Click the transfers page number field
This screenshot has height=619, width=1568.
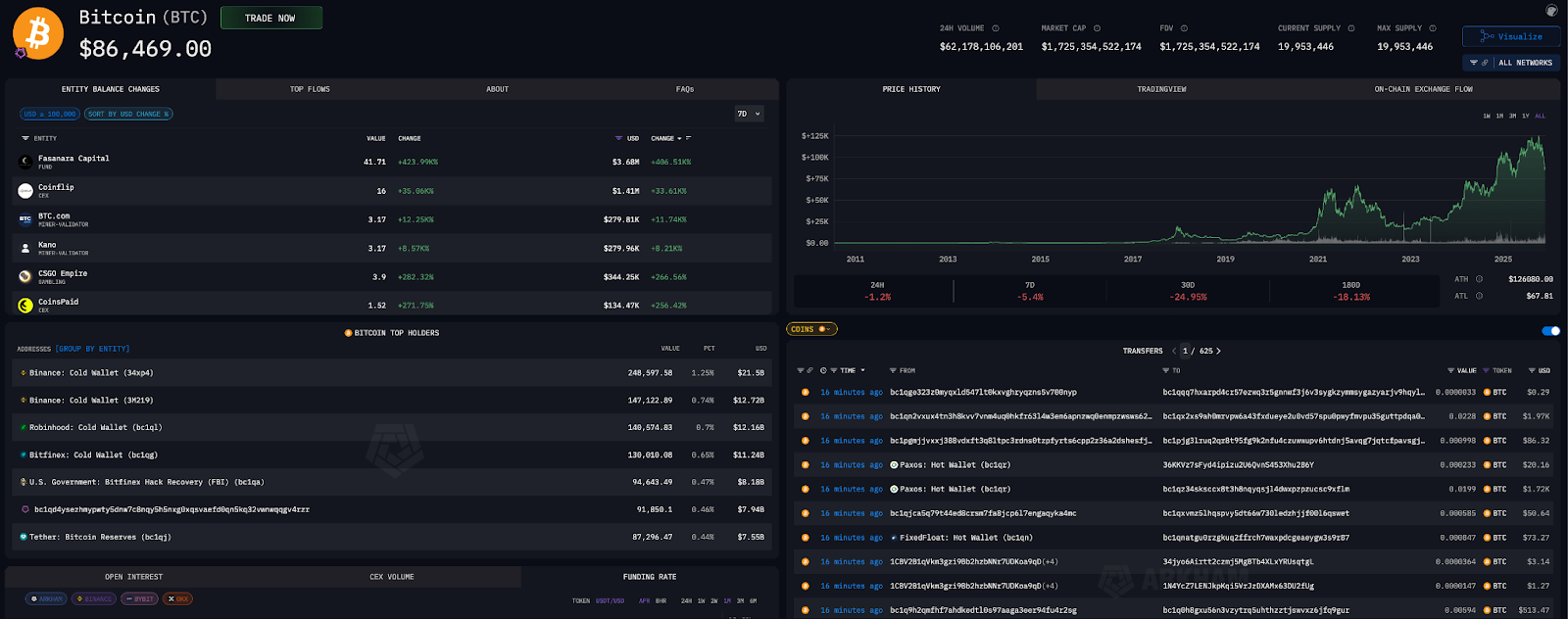point(1187,351)
